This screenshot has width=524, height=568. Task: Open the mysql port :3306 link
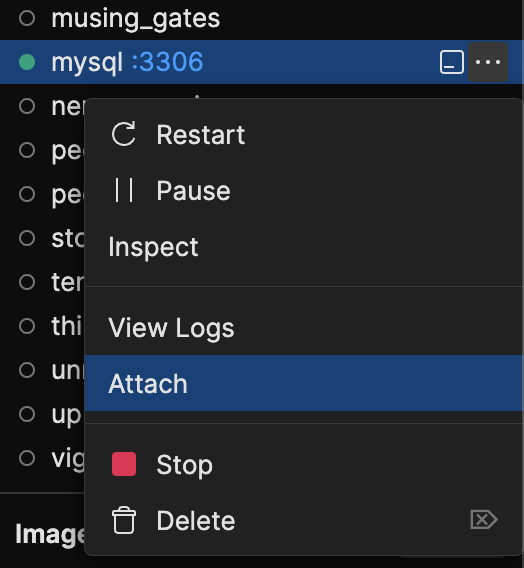167,62
